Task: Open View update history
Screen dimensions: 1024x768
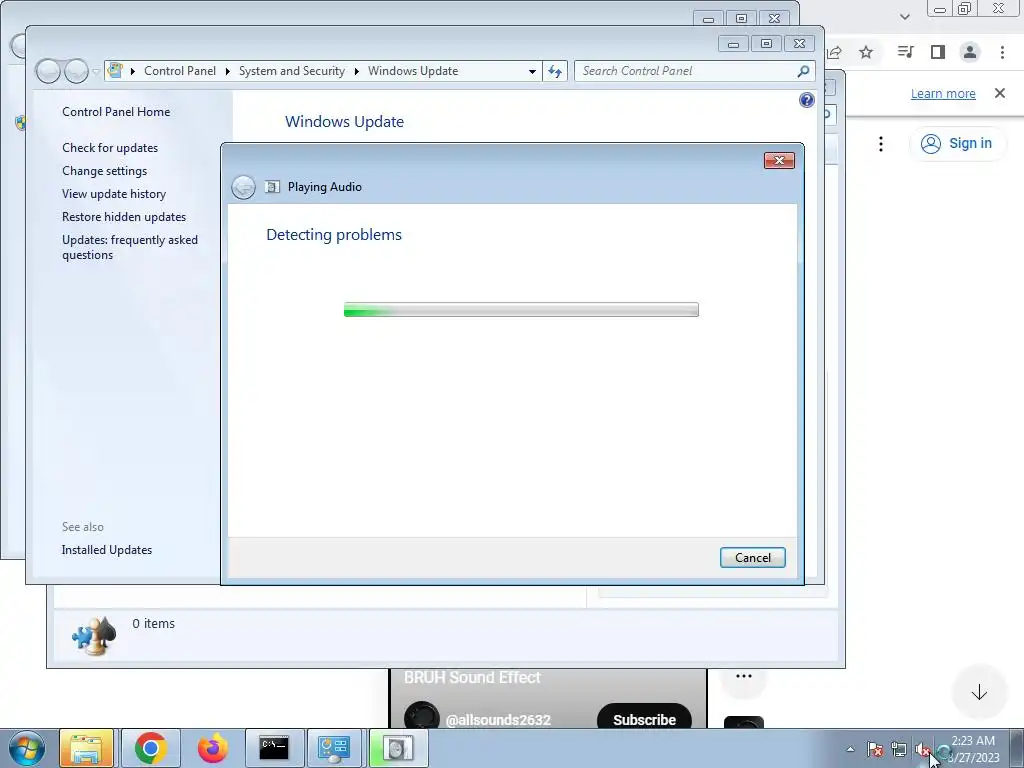Action: tap(114, 194)
